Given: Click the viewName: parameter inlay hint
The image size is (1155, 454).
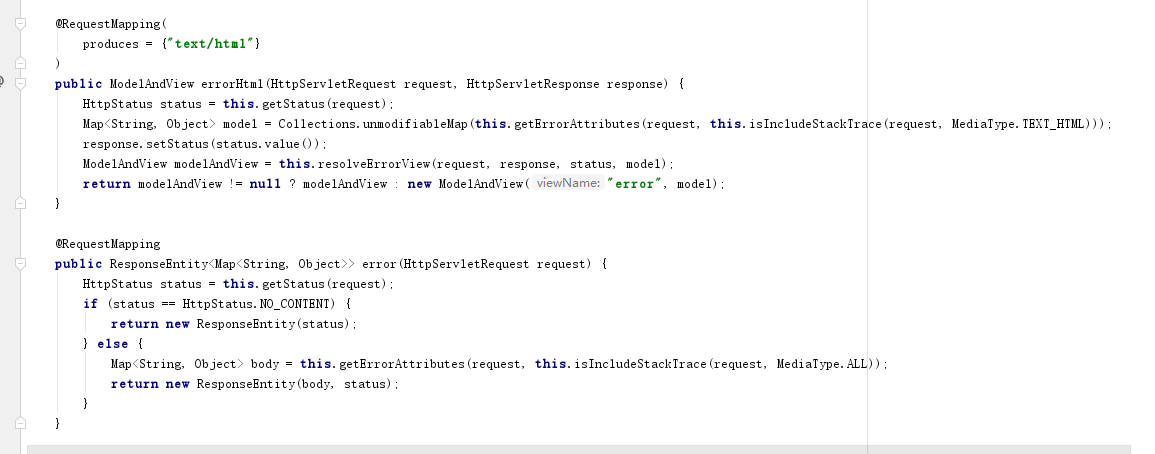Looking at the screenshot, I should tap(568, 184).
